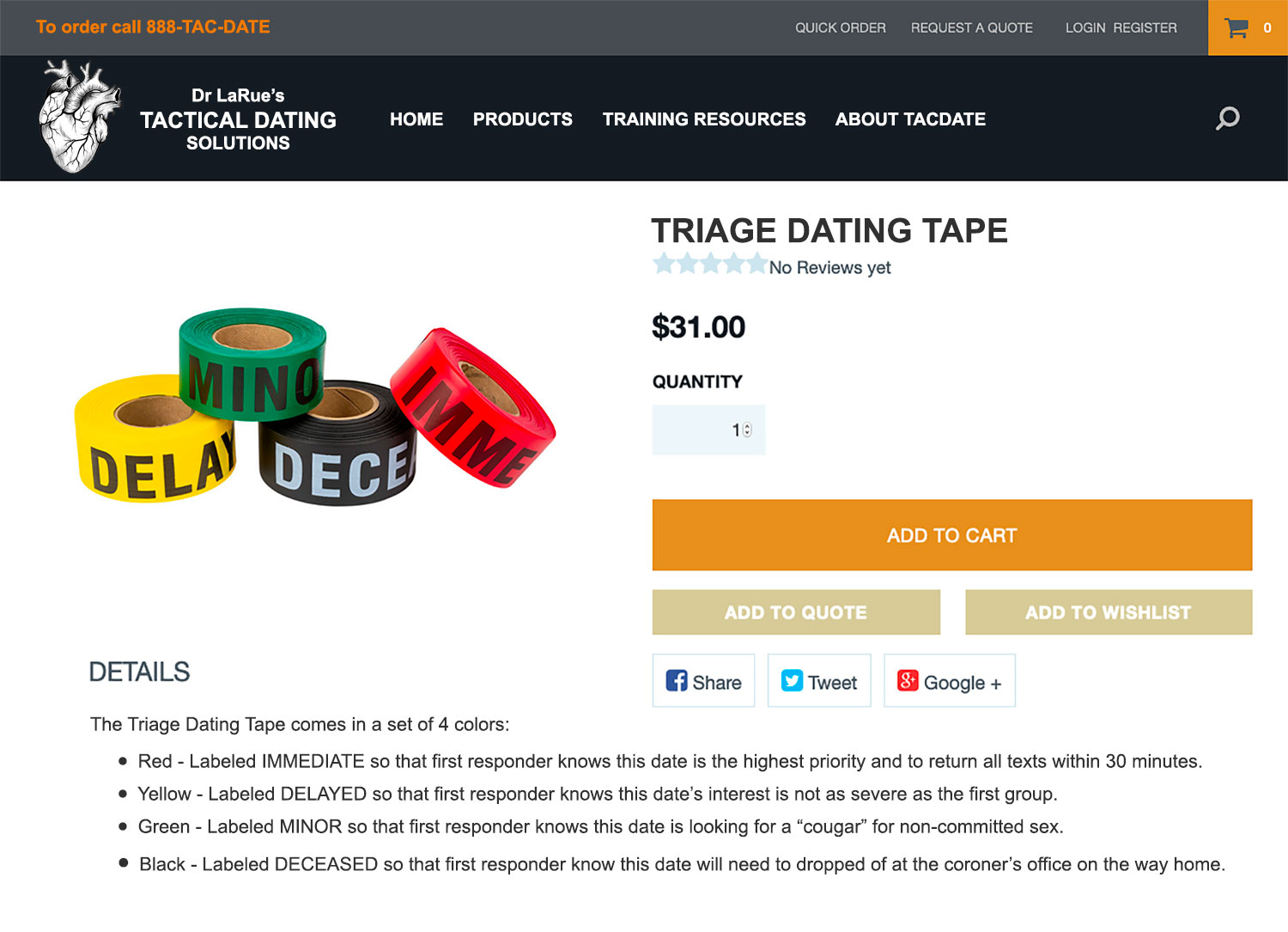Click the Twitter Tweet icon
Screen dimensions: 1288x932
[x=792, y=681]
